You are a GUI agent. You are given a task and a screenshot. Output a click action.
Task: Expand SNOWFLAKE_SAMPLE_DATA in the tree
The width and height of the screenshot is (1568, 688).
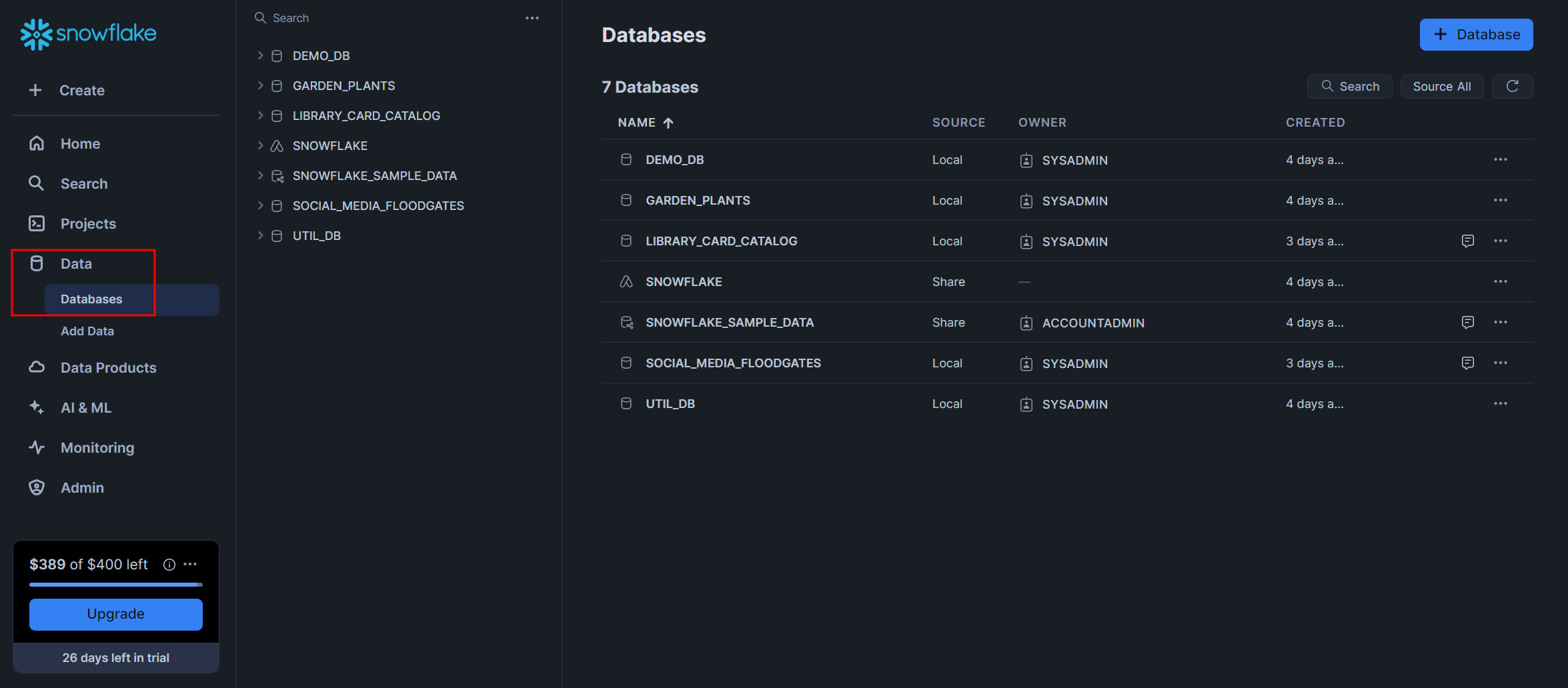tap(260, 176)
